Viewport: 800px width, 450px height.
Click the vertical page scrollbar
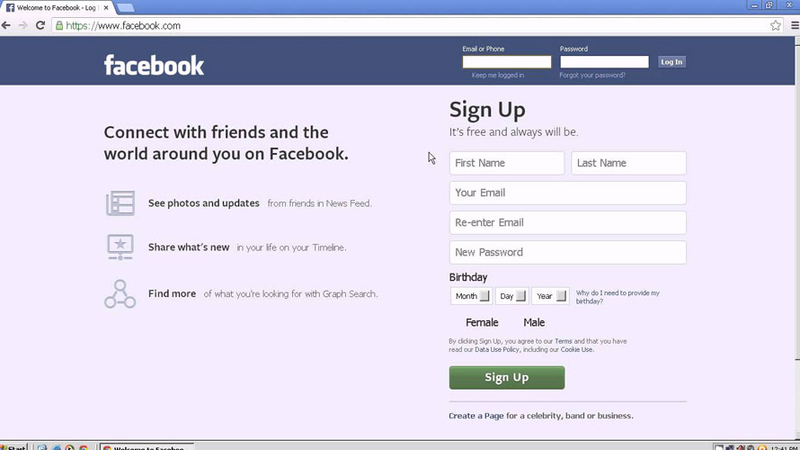tap(797, 199)
